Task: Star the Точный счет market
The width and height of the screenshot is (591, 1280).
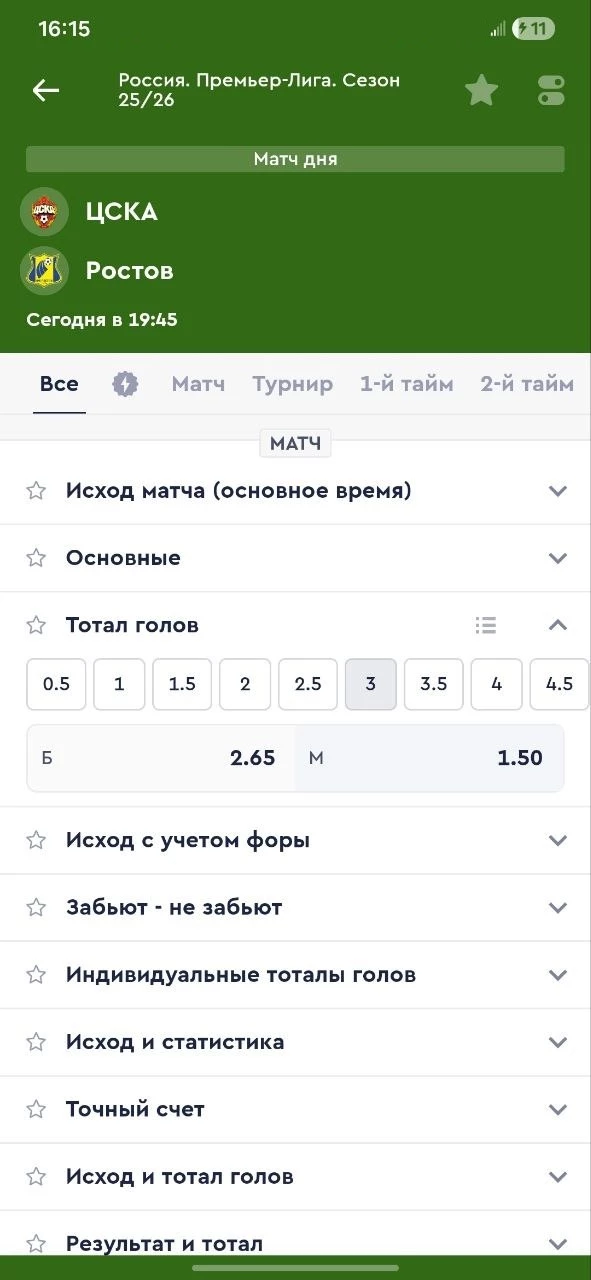Action: pos(36,1109)
